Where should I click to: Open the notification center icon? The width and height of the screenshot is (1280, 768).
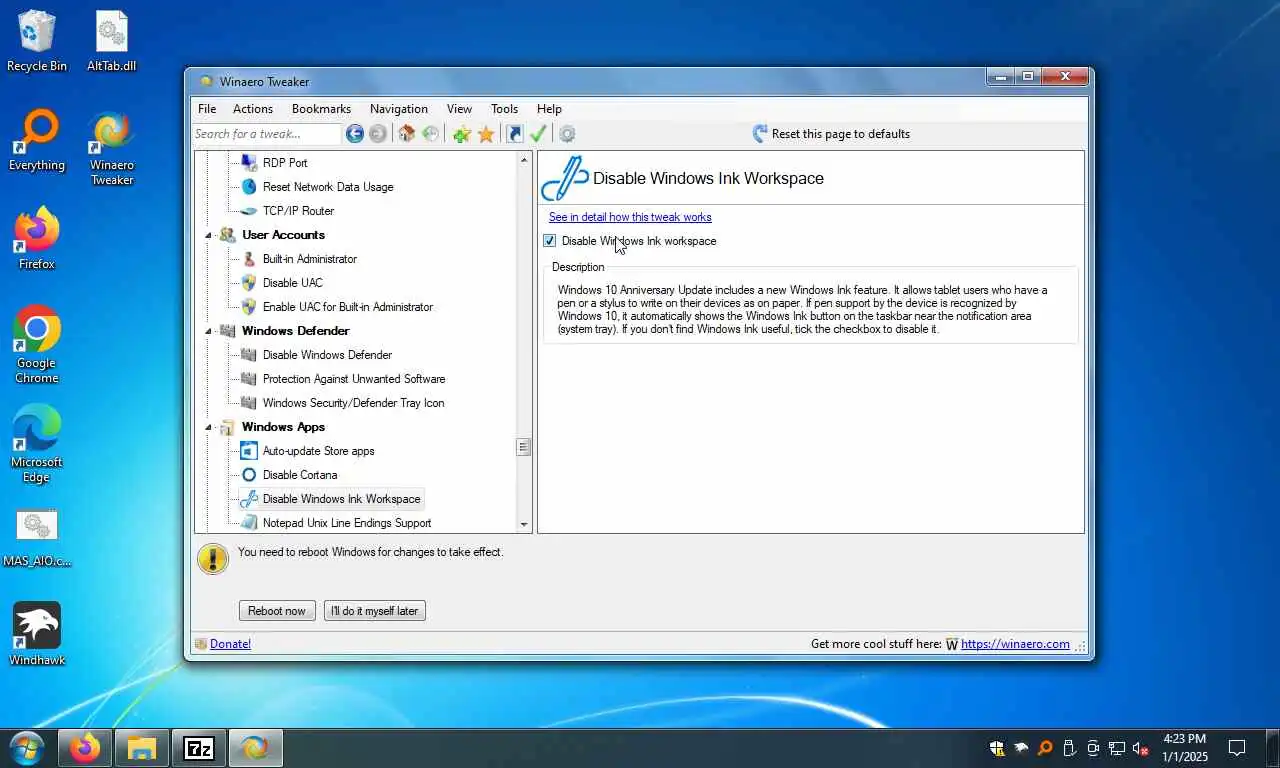(x=1237, y=748)
